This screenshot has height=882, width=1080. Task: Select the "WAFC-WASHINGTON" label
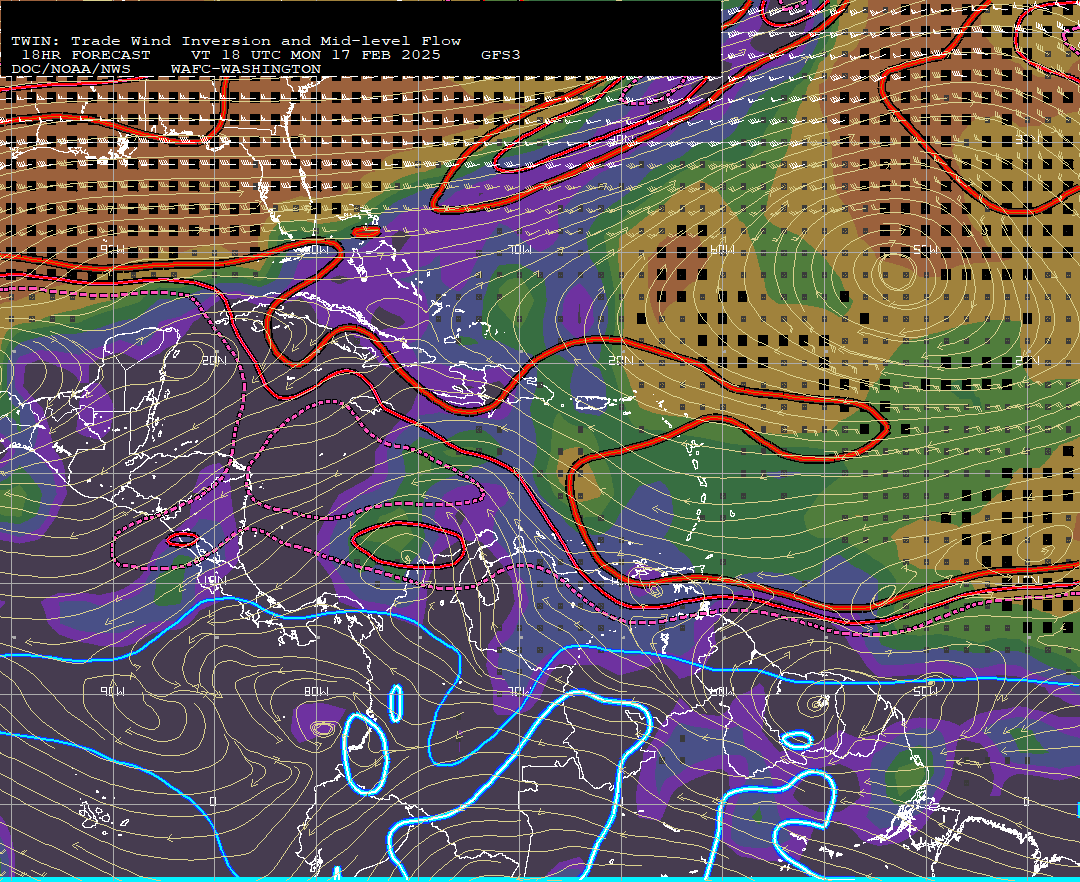(246, 69)
